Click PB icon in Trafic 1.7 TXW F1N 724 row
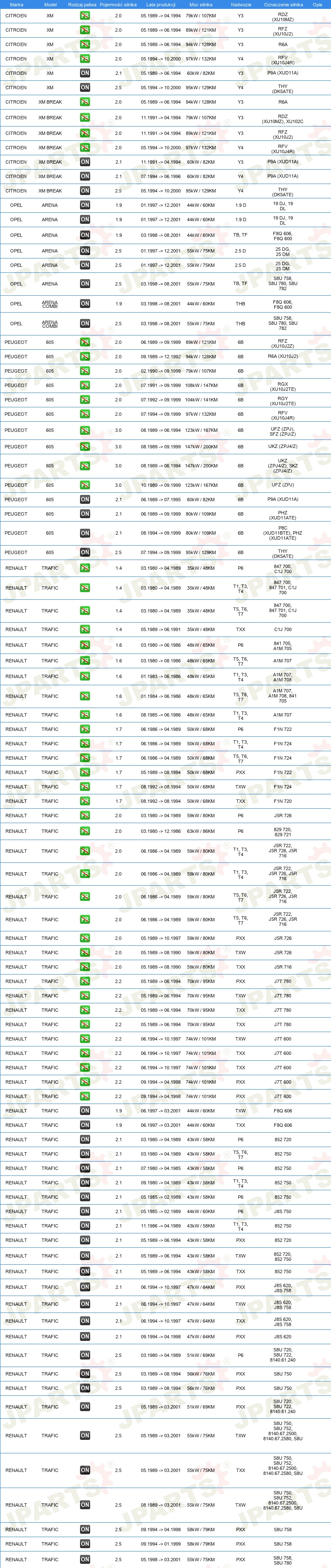The height and width of the screenshot is (1568, 331). pyautogui.click(x=85, y=786)
